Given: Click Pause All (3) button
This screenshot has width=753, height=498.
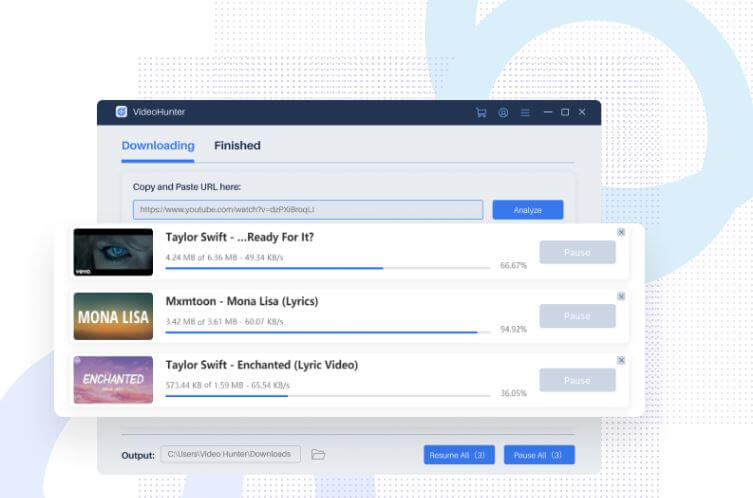Looking at the screenshot, I should [x=539, y=455].
